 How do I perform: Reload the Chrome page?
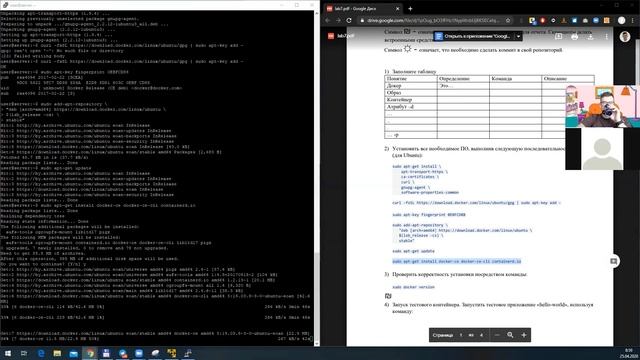[349, 20]
